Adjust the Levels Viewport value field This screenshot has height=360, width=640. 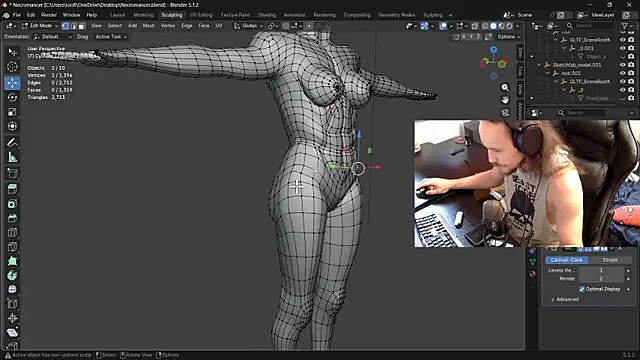[601, 270]
